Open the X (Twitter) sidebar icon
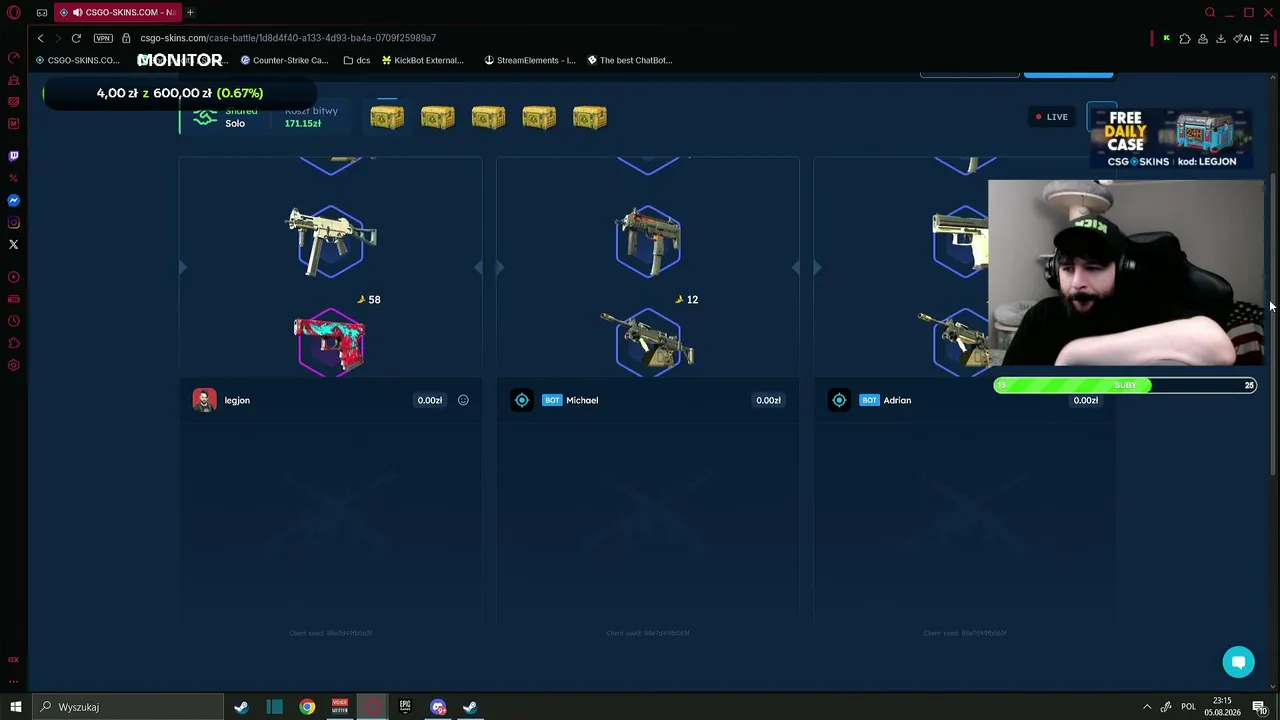1280x720 pixels. pyautogui.click(x=14, y=244)
